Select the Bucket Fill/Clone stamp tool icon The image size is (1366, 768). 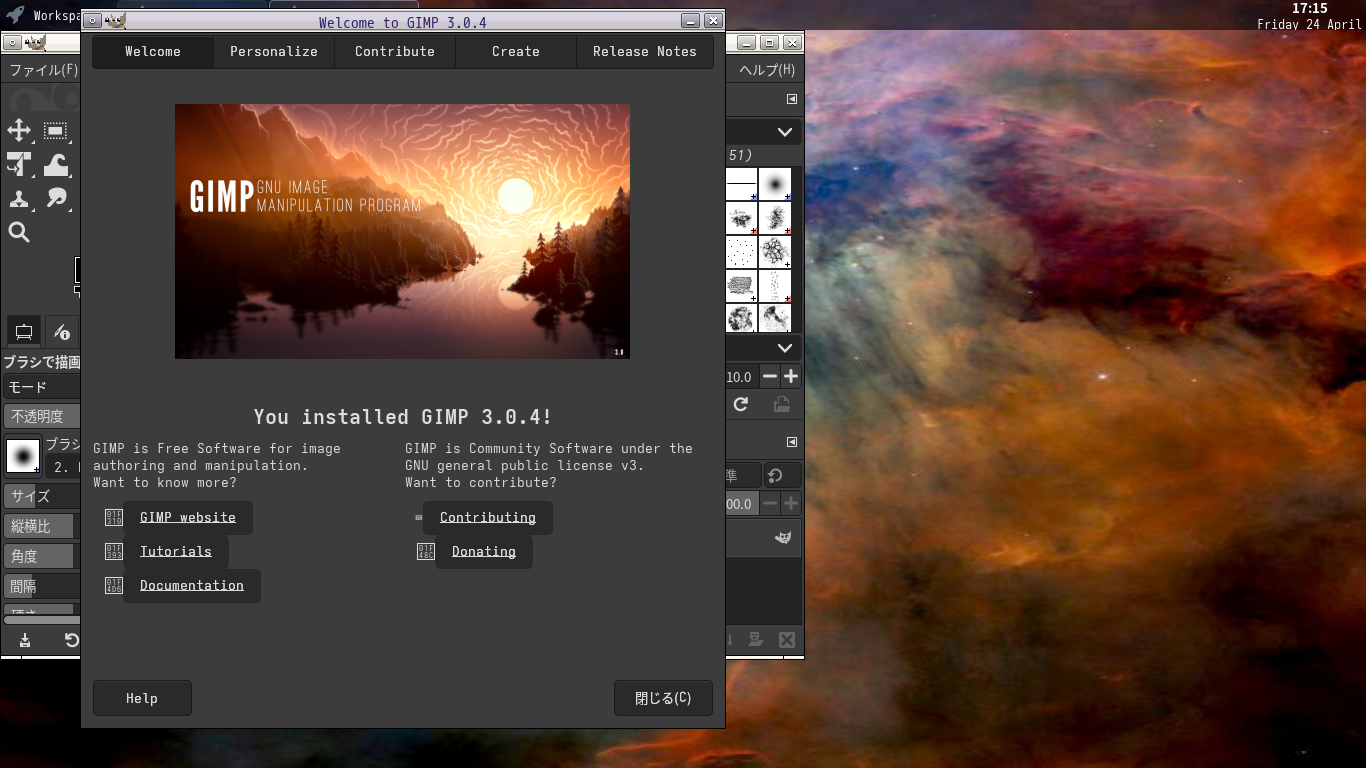[x=19, y=199]
